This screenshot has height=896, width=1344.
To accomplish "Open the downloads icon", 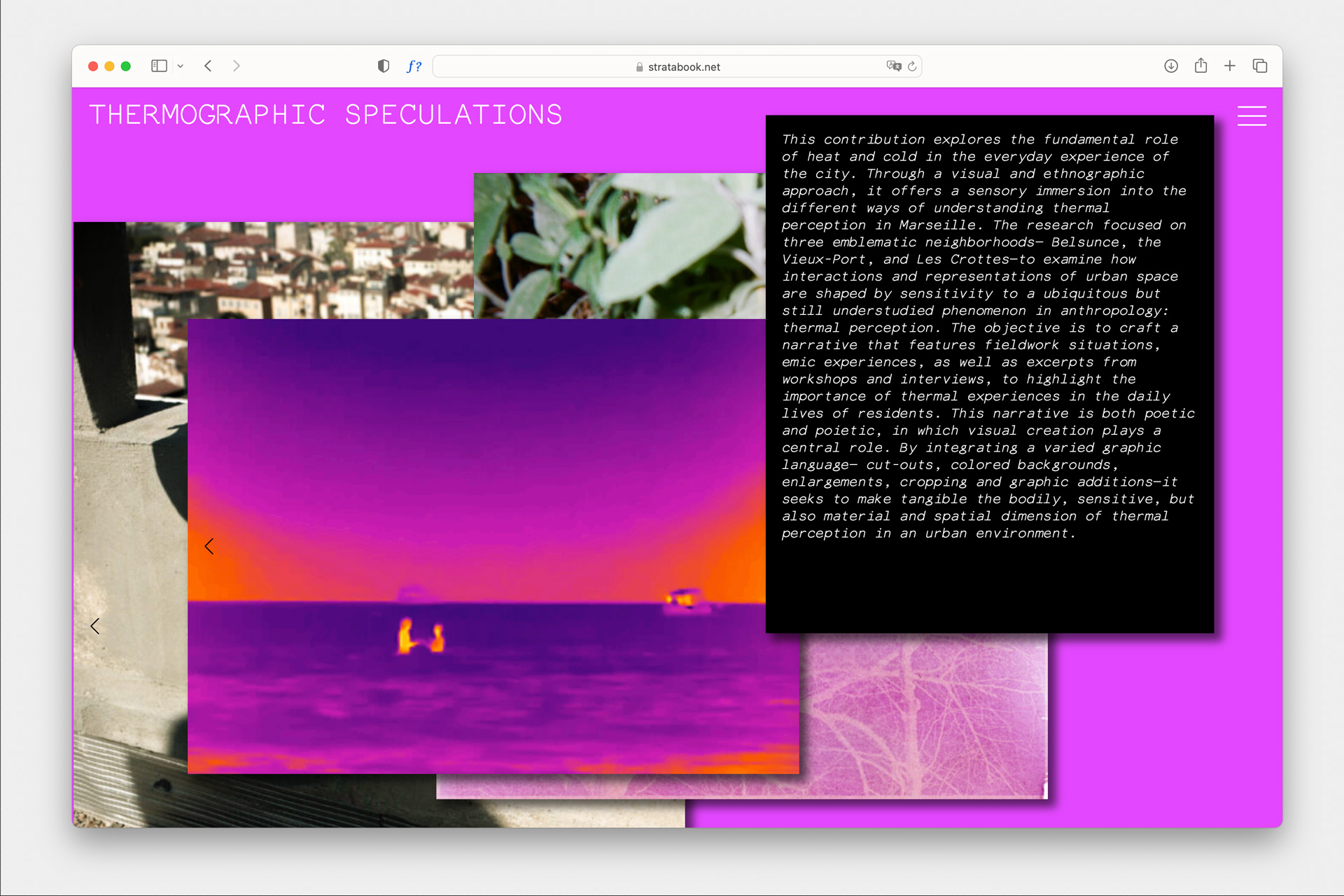I will click(x=1170, y=66).
